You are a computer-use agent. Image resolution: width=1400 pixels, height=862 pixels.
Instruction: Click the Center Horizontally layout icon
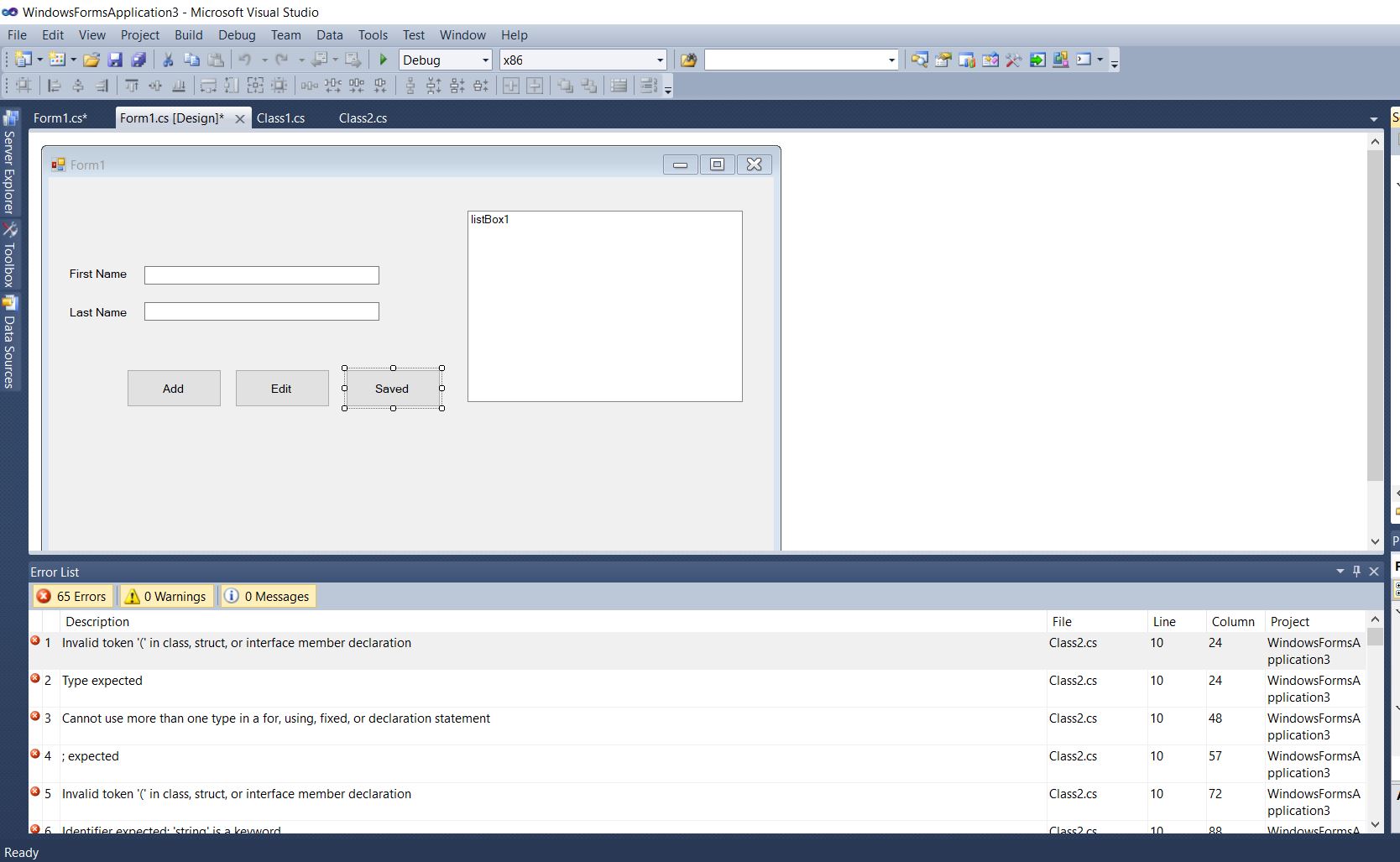511,86
